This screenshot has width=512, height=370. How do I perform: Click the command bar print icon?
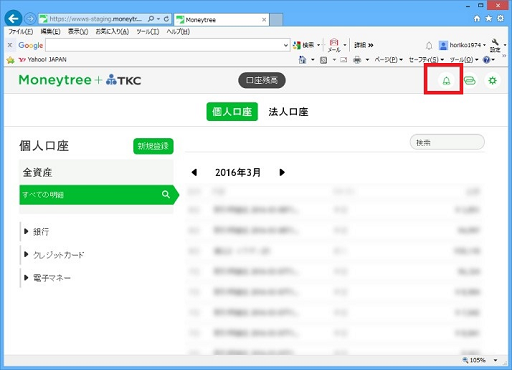(357, 60)
